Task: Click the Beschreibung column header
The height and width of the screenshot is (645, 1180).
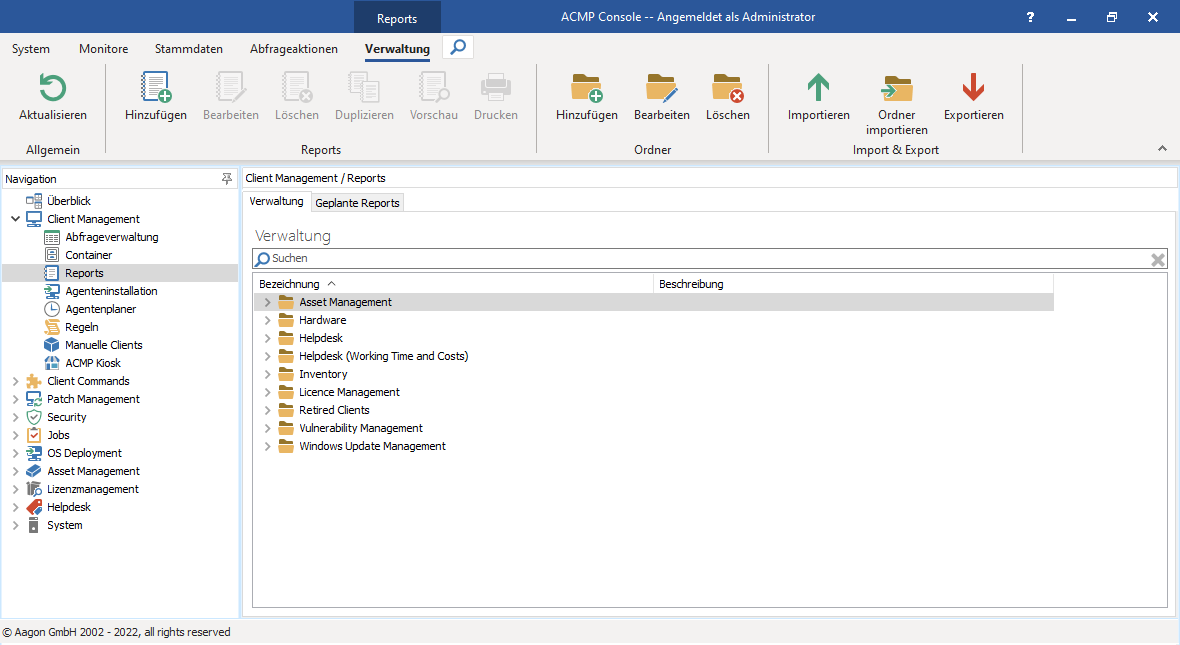Action: click(x=853, y=284)
